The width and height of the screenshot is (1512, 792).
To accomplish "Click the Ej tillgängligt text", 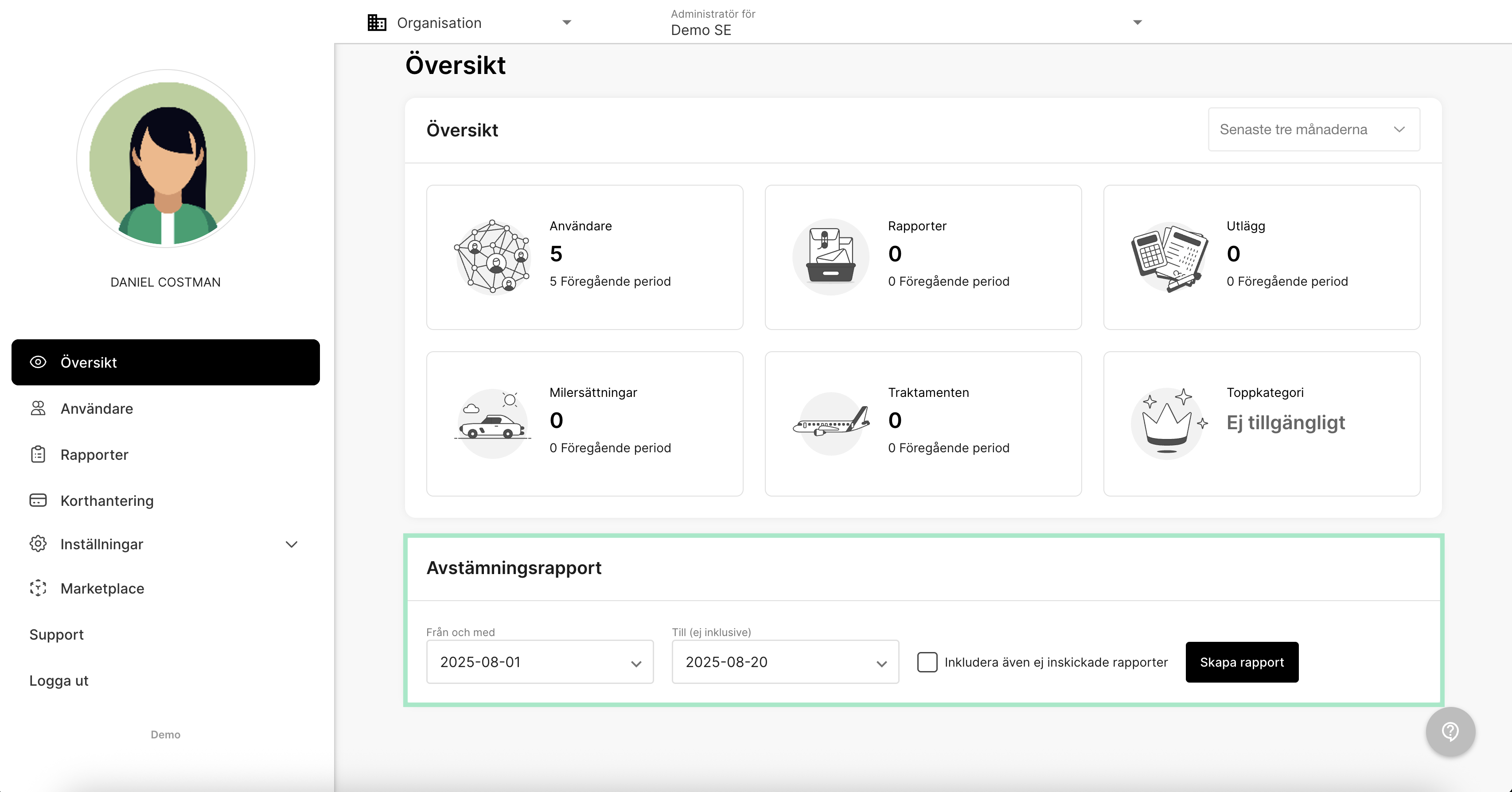I will tap(1286, 423).
